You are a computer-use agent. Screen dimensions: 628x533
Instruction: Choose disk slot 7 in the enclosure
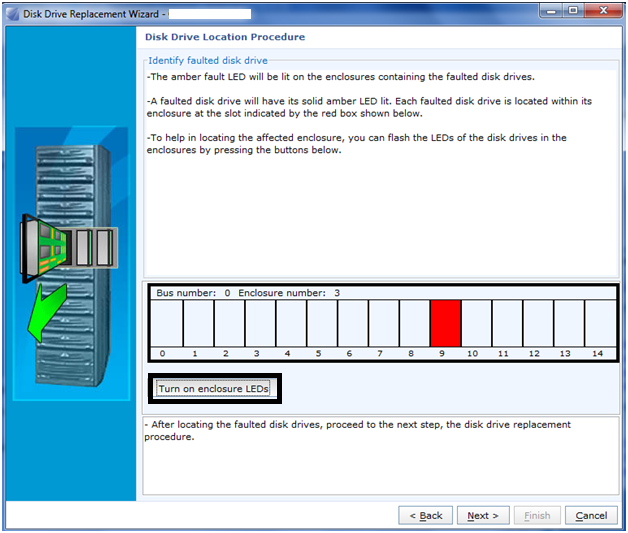(x=383, y=322)
